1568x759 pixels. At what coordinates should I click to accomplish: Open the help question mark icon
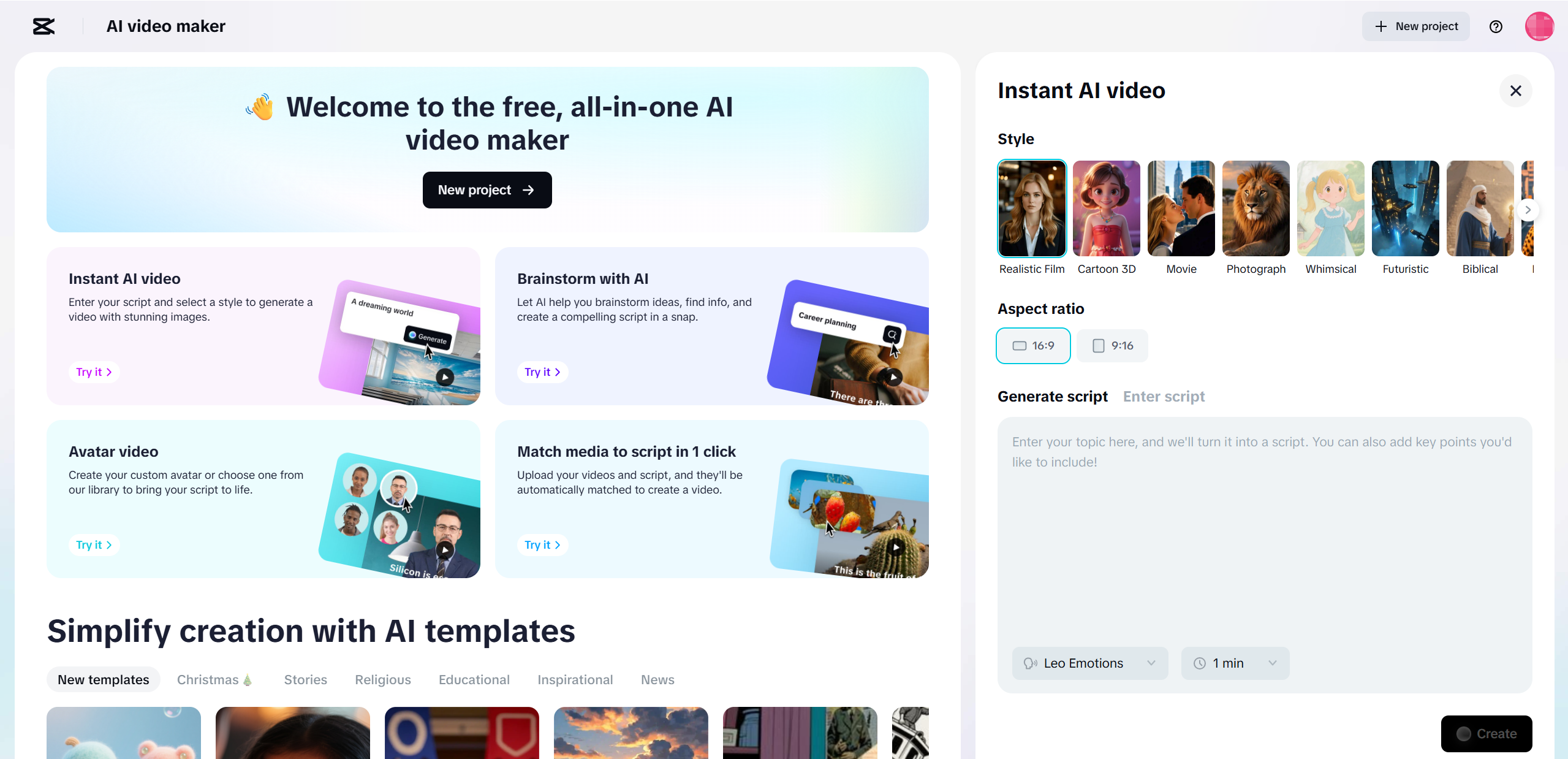1495,26
